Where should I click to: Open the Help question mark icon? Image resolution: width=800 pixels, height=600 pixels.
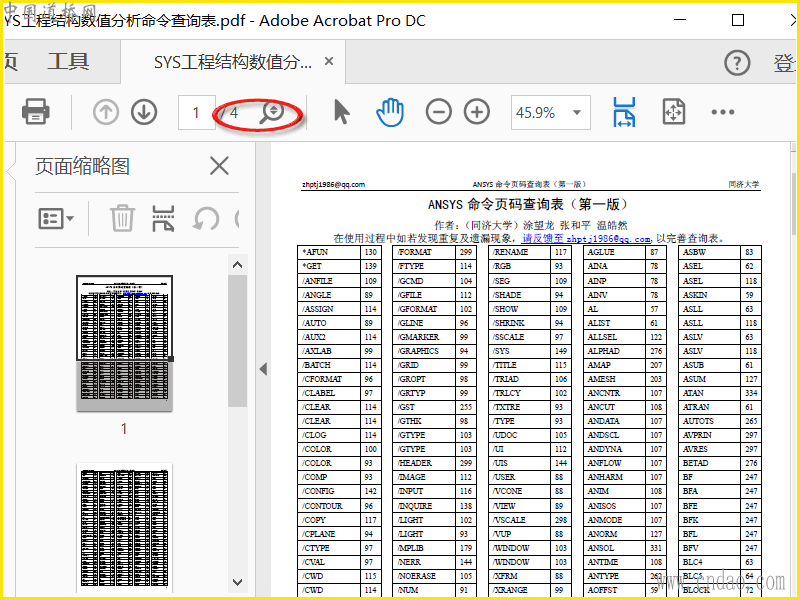click(x=737, y=63)
